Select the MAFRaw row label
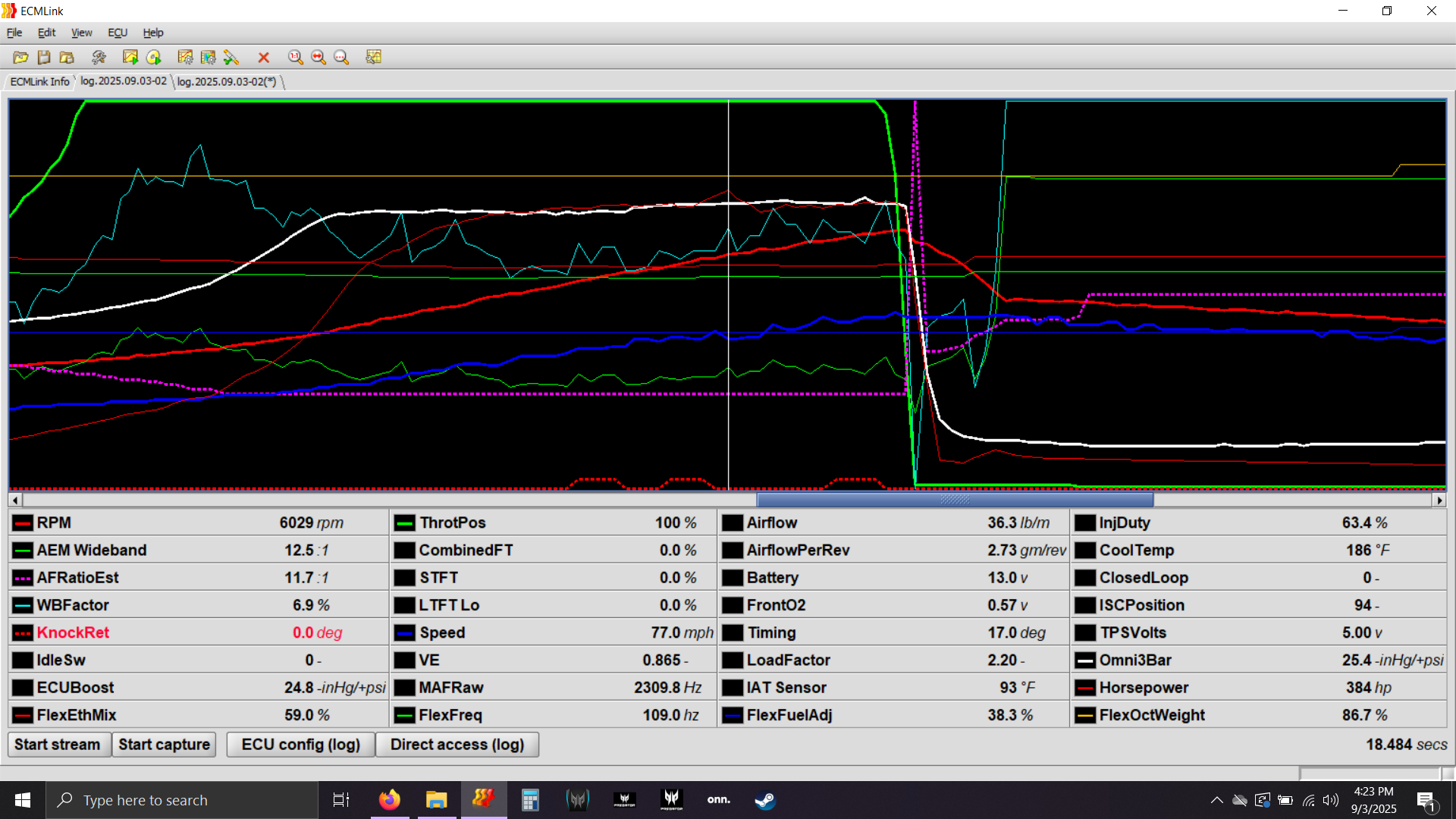 tap(450, 687)
